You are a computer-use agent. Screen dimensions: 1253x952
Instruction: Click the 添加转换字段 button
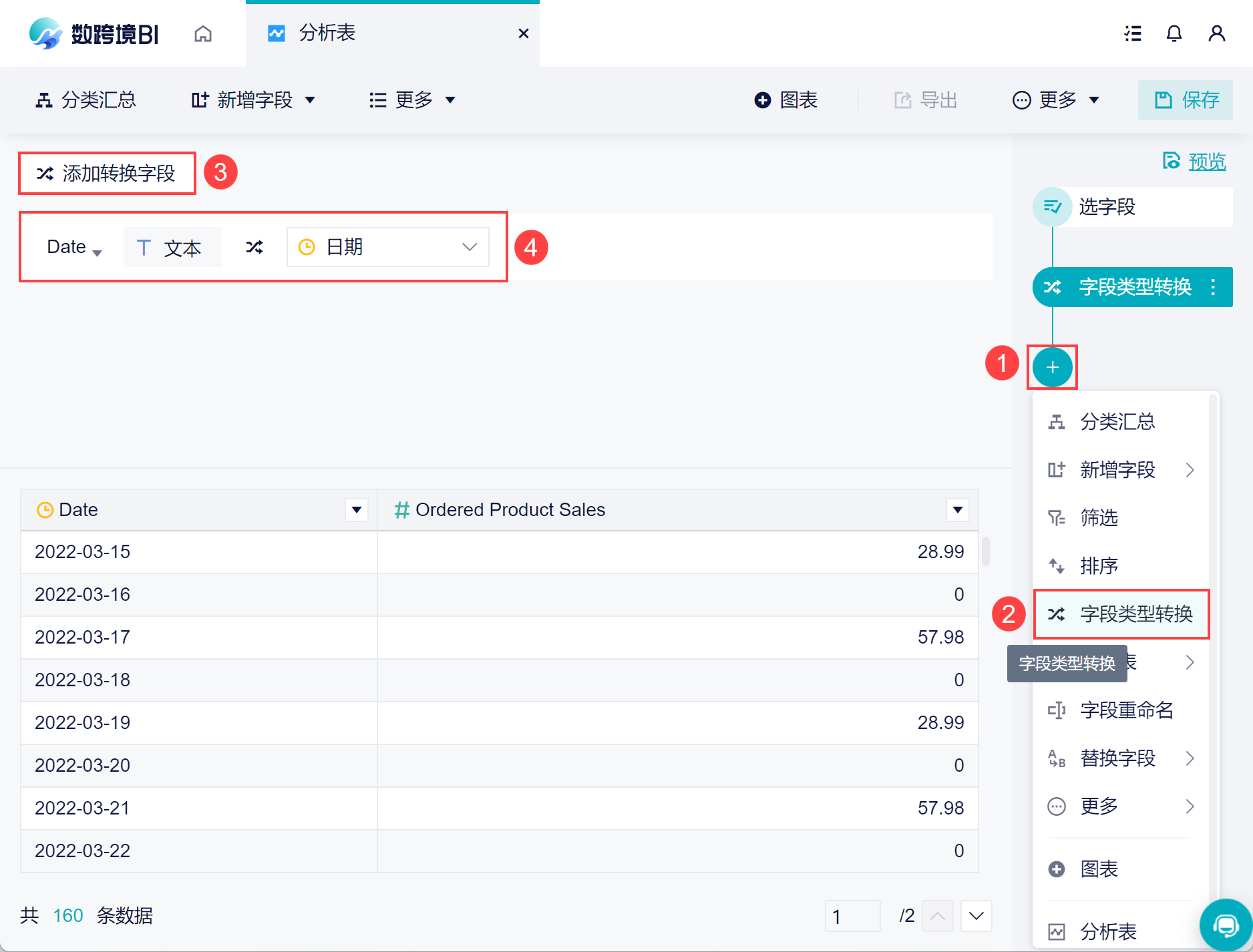(107, 174)
